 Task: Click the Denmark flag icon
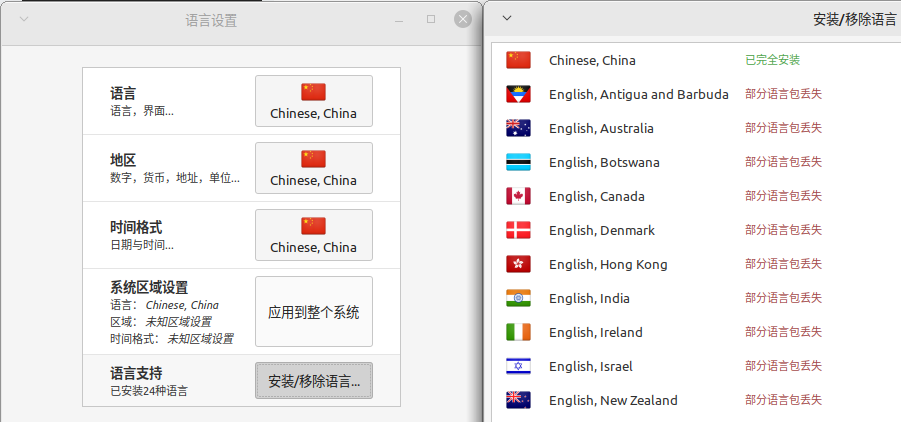coord(518,230)
